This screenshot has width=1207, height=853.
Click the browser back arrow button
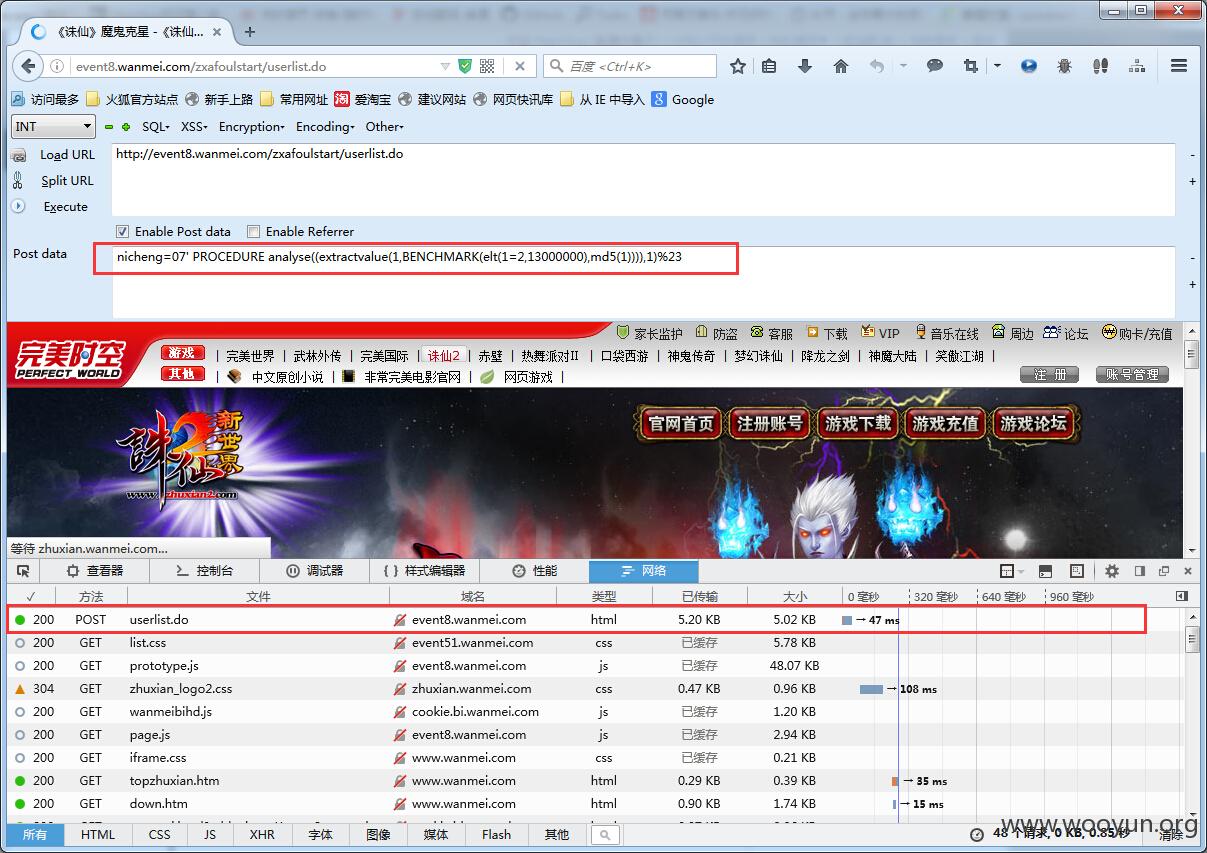(28, 66)
